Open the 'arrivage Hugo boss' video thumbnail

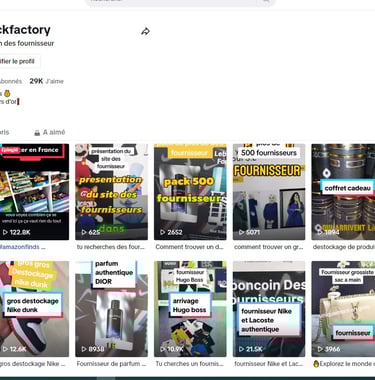point(190,309)
